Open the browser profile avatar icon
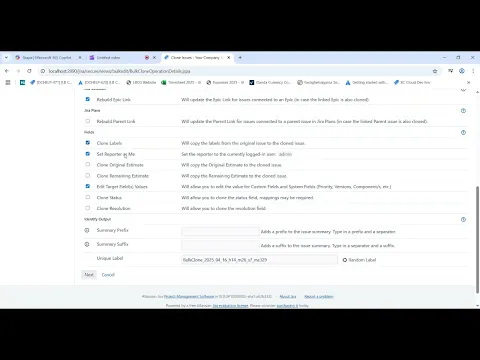The width and height of the screenshot is (480, 360). (x=462, y=71)
